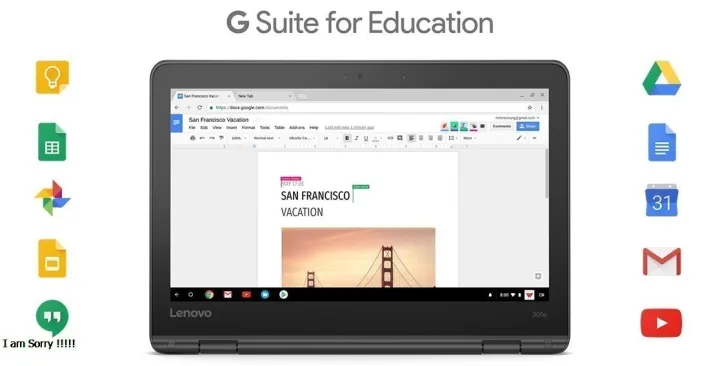
Task: Click the notification bell in system tray
Action: (x=490, y=295)
